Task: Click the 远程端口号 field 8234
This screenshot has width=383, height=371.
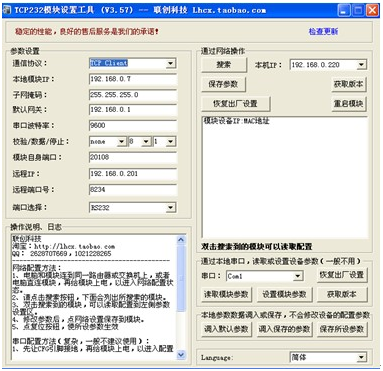Action: 133,190
